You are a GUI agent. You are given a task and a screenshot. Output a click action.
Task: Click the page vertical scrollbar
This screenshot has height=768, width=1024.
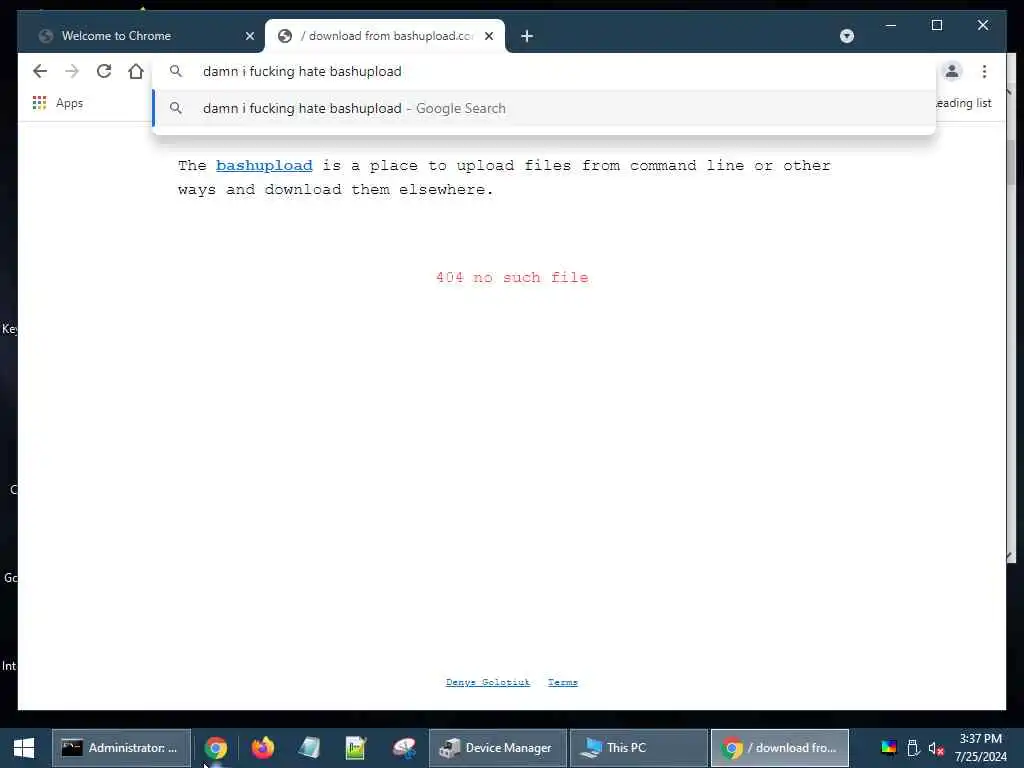(1010, 162)
